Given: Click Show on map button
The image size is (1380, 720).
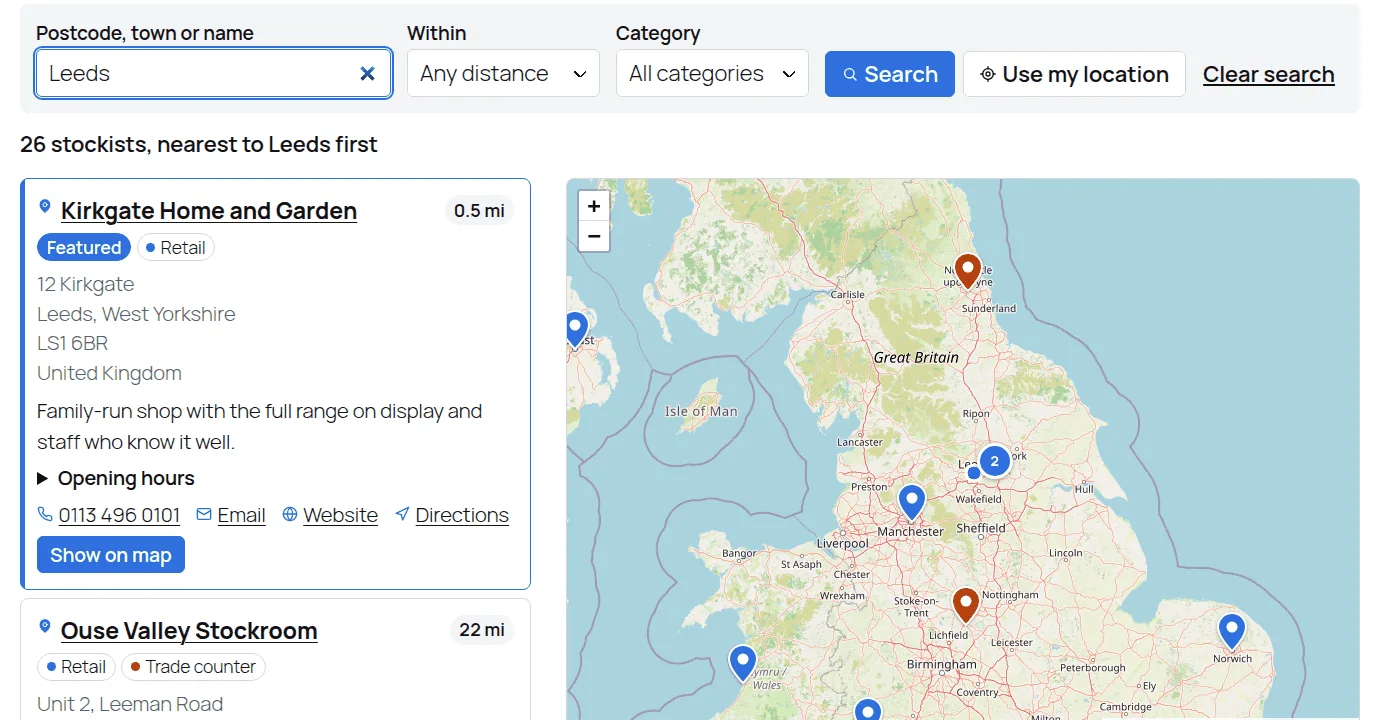Looking at the screenshot, I should point(111,555).
